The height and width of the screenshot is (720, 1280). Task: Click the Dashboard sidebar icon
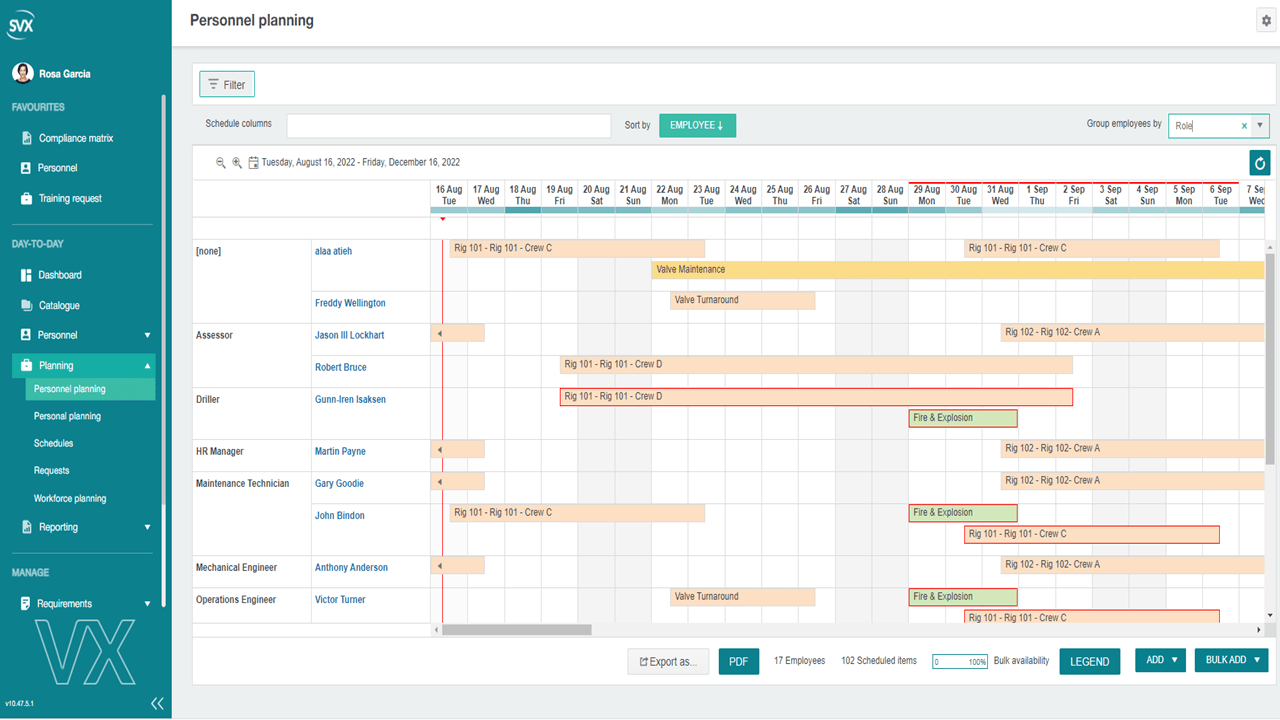click(27, 275)
